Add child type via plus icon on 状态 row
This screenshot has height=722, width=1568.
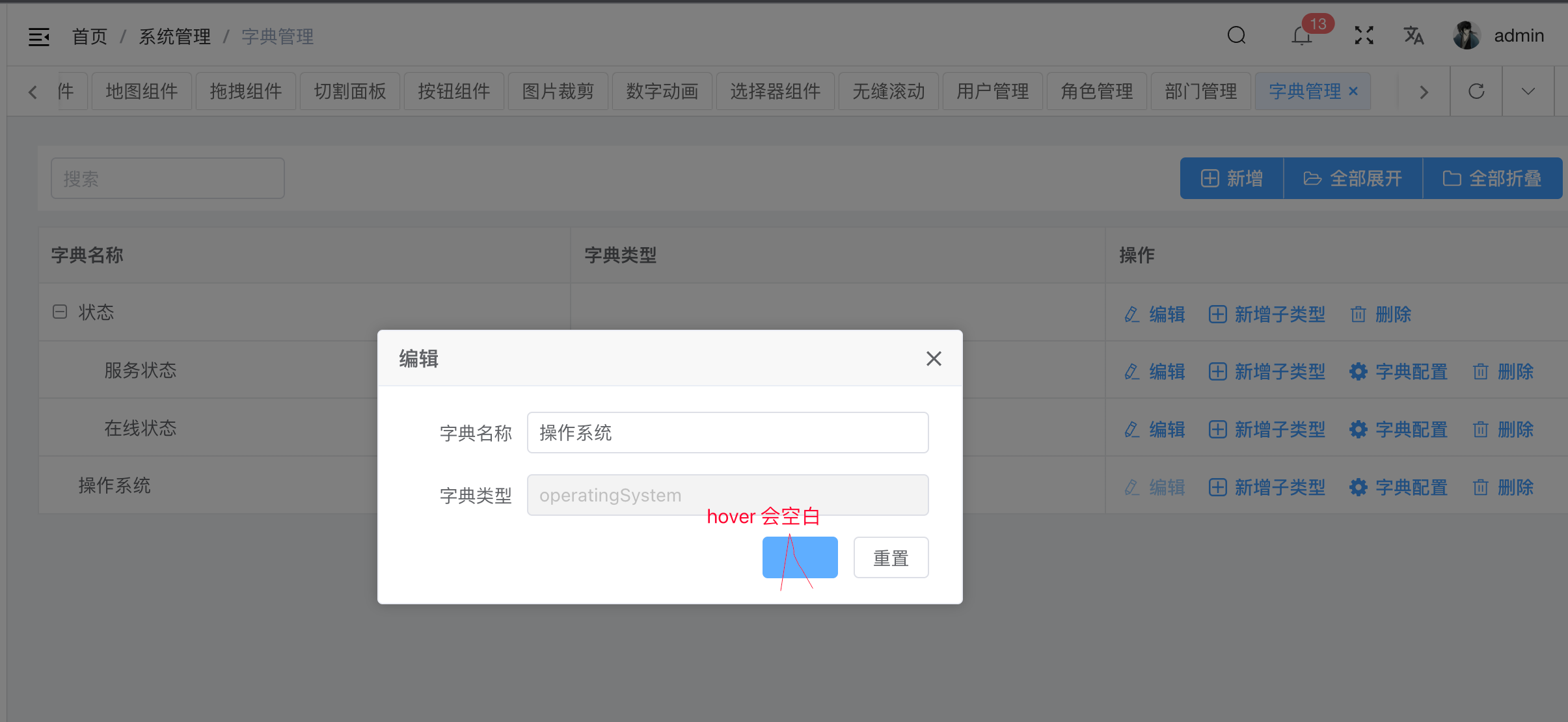[1217, 314]
